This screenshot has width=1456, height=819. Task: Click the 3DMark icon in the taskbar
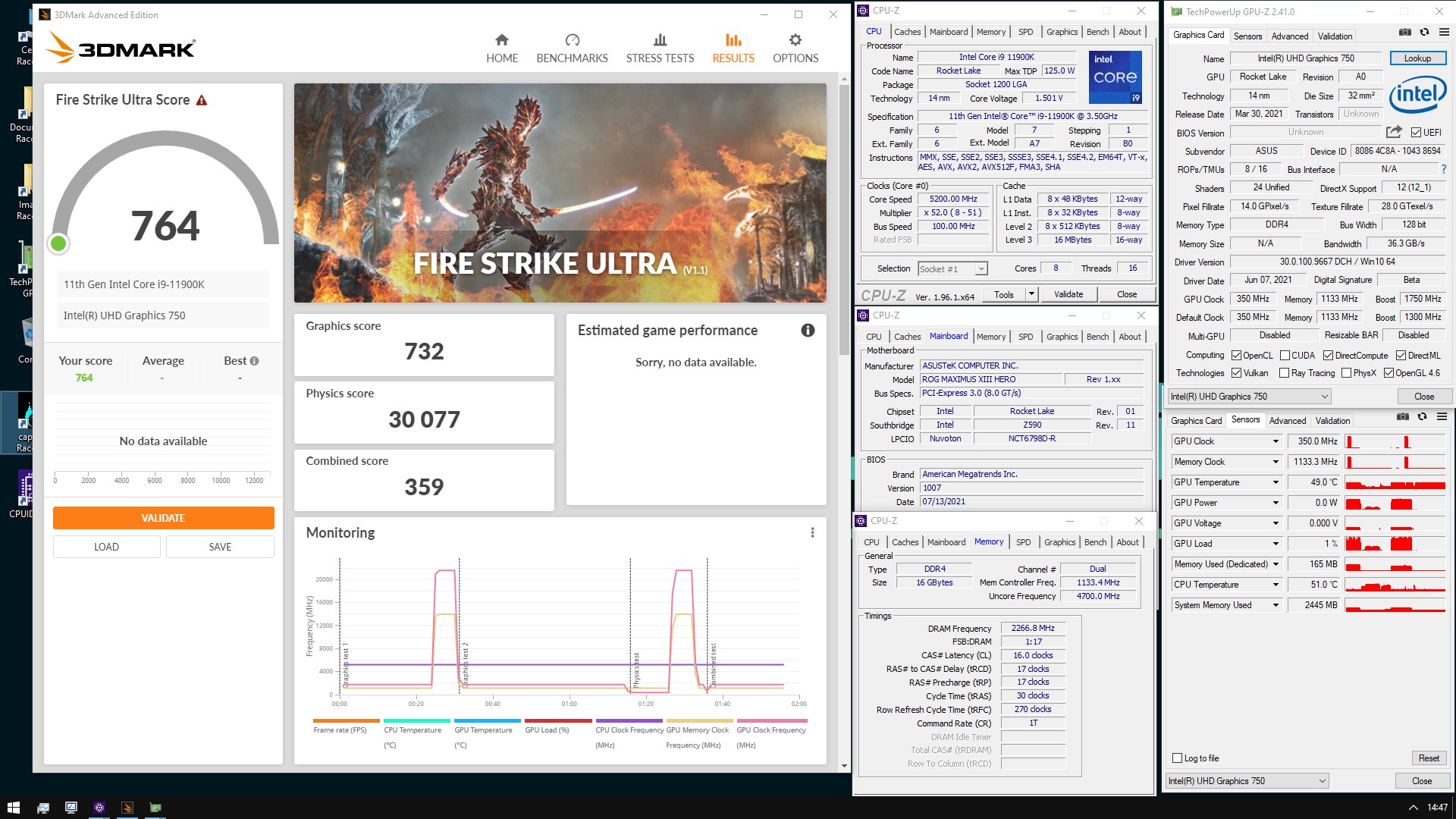(x=127, y=808)
